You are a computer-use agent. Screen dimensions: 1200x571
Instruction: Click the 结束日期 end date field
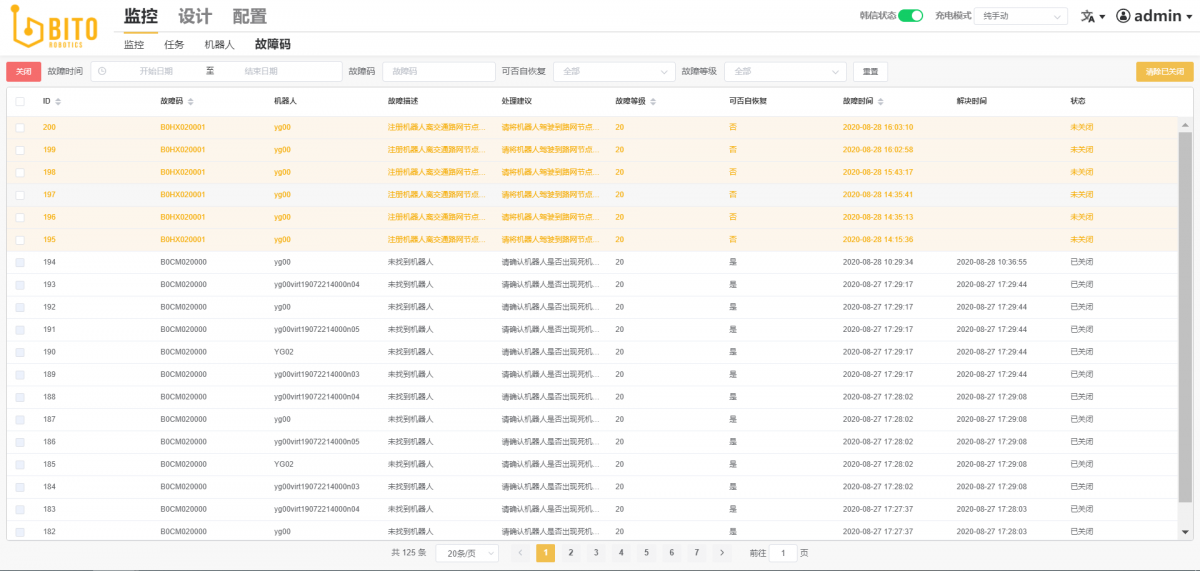(261, 71)
